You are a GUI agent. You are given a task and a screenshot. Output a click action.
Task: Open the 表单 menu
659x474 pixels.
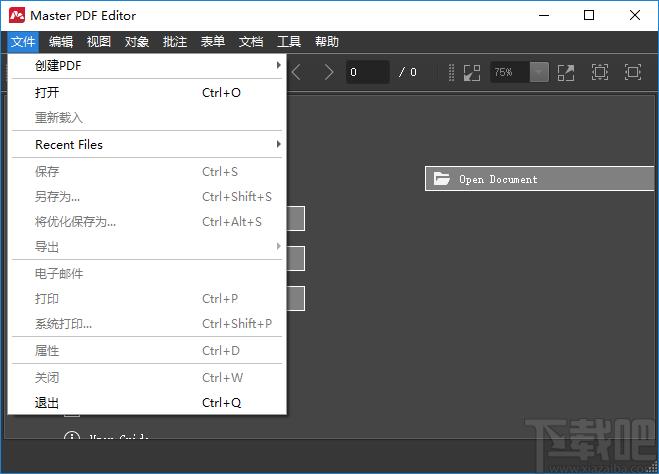pos(213,42)
